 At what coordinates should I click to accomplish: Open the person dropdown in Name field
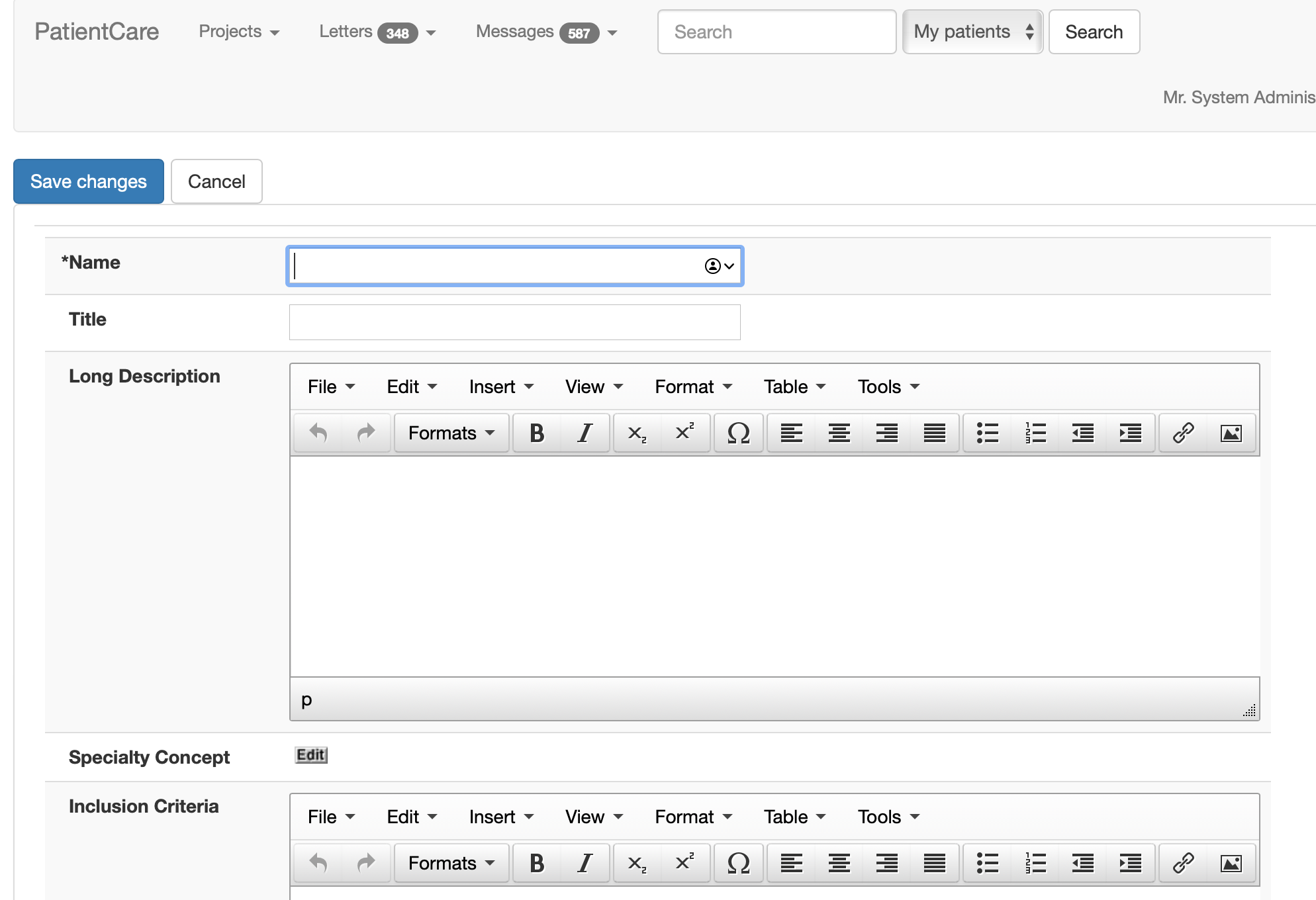718,266
